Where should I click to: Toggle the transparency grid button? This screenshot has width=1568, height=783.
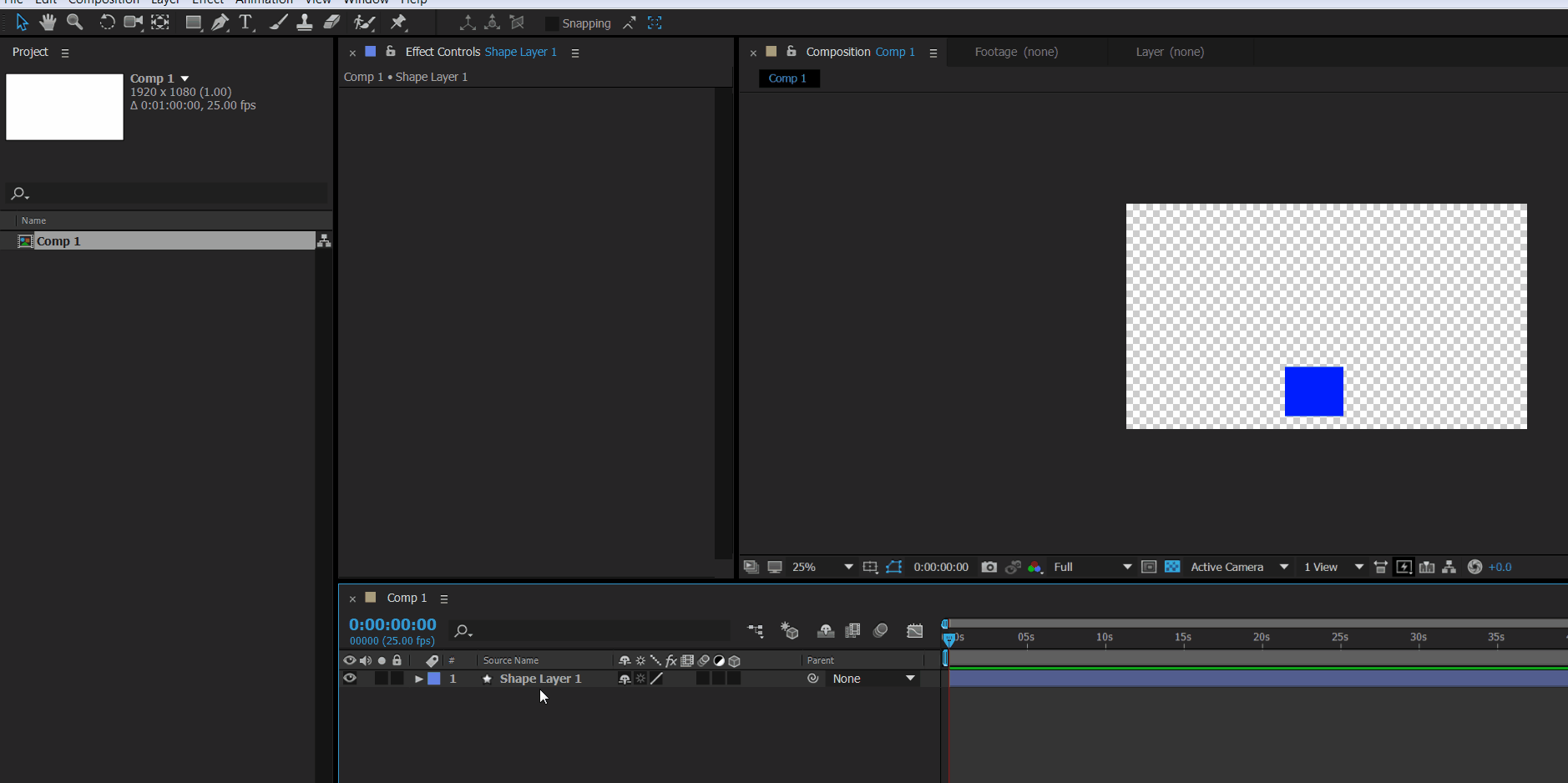1172,567
